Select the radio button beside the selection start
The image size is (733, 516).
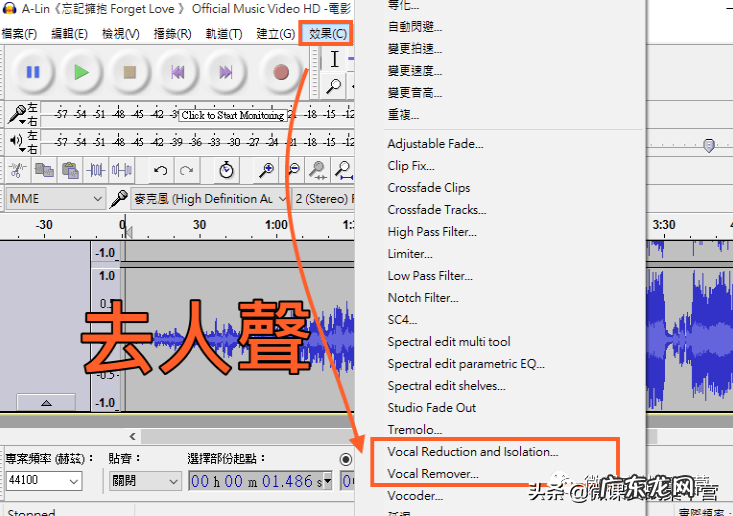coord(345,459)
